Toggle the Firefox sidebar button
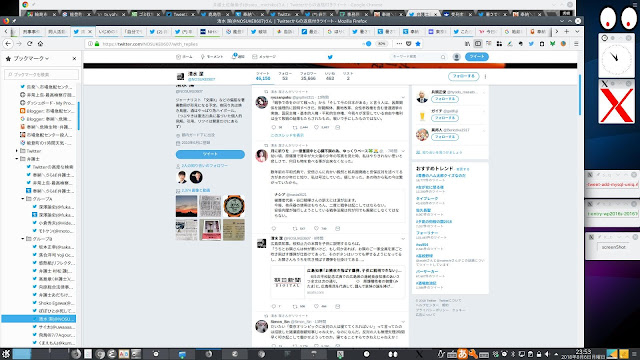The height and width of the screenshot is (360, 640). [x=478, y=44]
